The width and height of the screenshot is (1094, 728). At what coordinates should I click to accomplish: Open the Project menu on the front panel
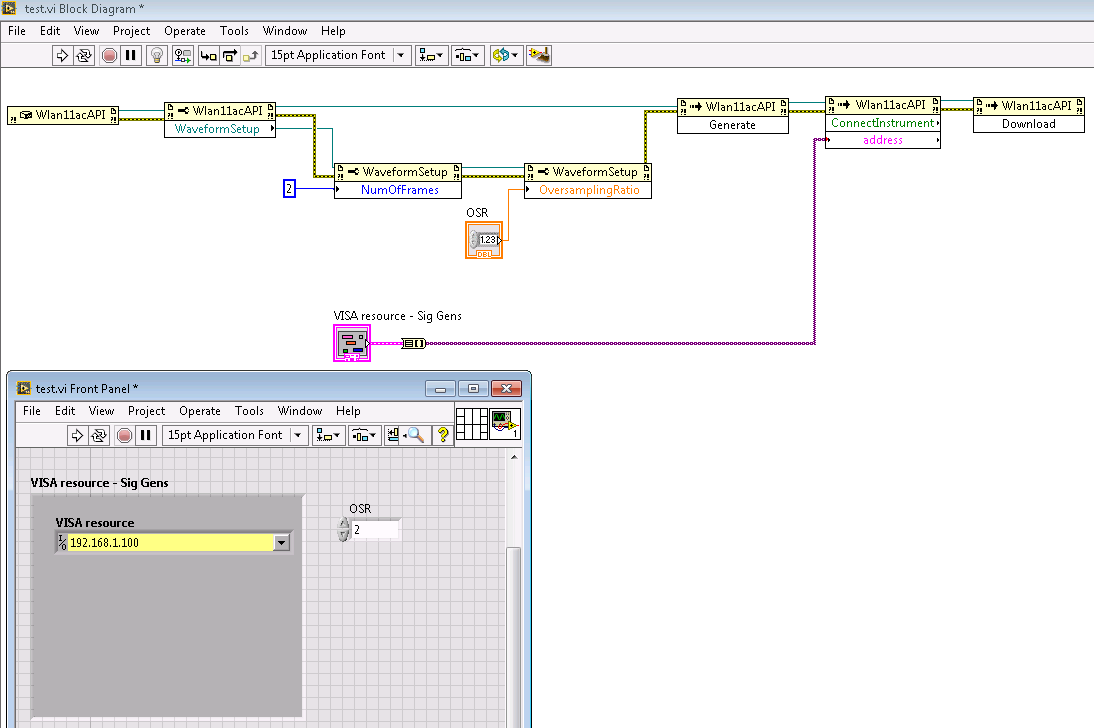pos(146,411)
